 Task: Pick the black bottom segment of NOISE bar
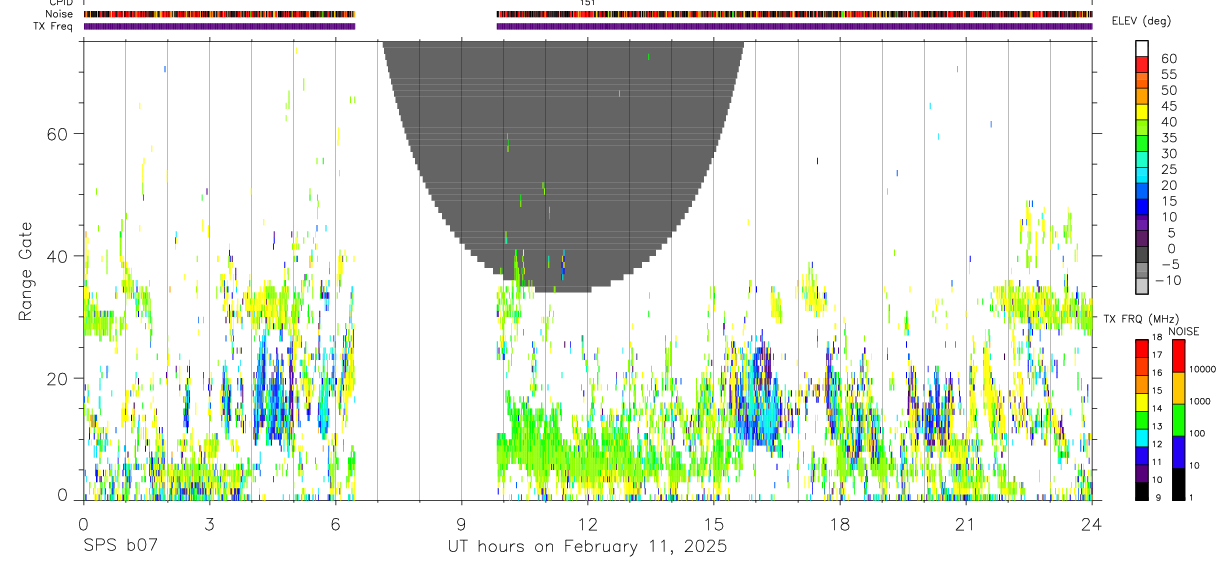[x=1178, y=484]
